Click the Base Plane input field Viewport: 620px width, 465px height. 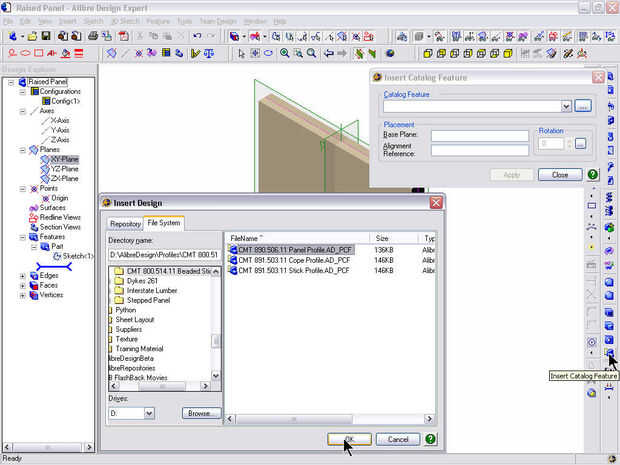480,136
